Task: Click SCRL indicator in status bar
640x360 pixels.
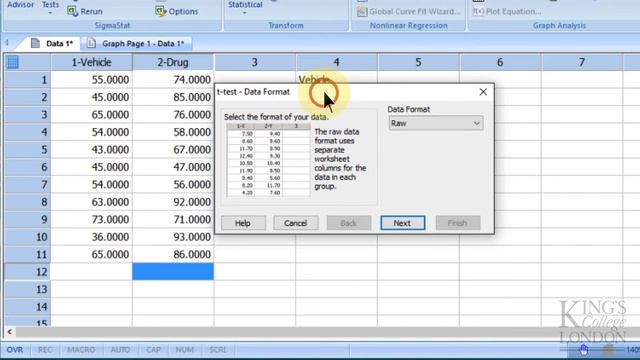Action: (x=218, y=350)
